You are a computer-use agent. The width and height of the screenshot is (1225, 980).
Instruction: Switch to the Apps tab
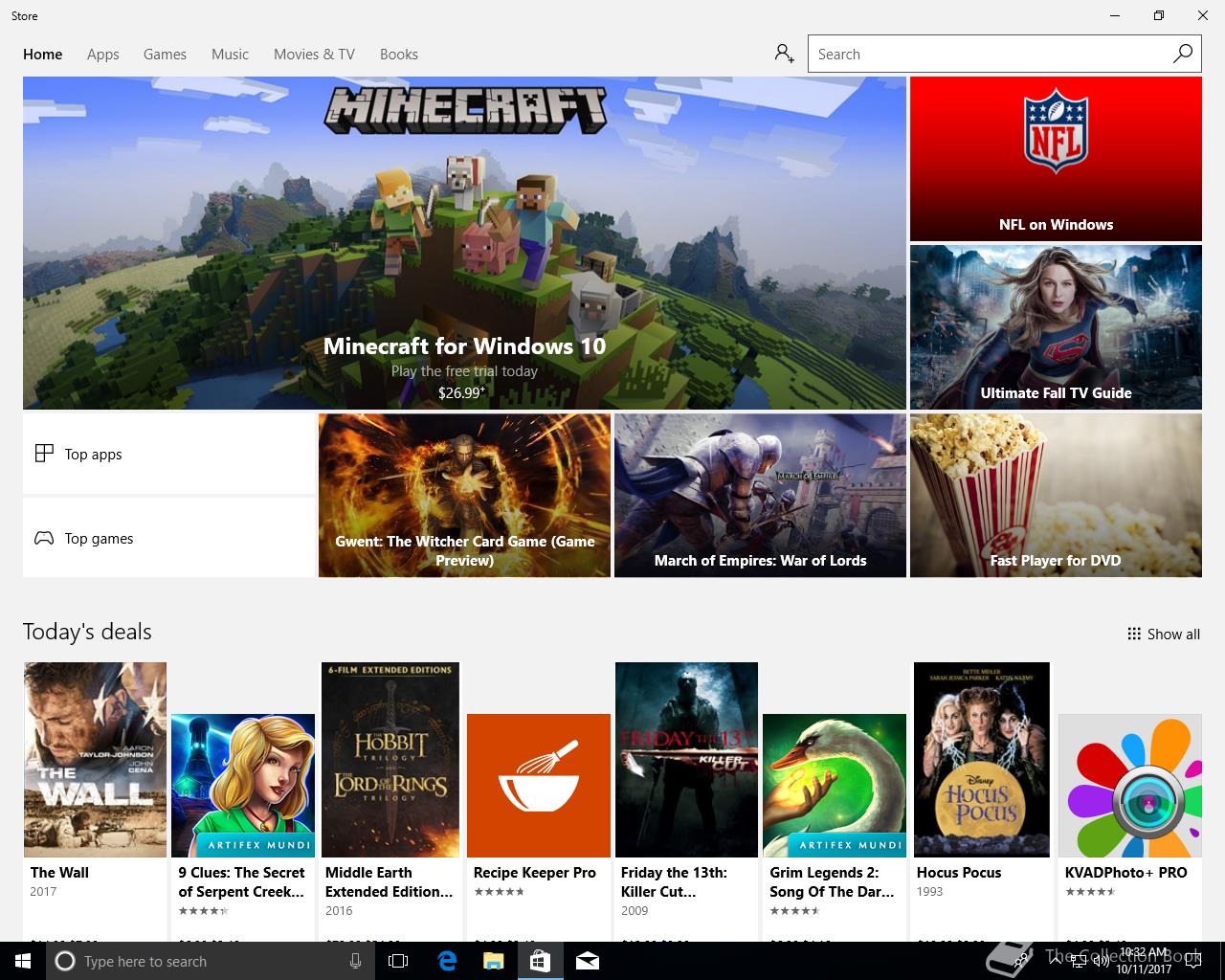(103, 55)
